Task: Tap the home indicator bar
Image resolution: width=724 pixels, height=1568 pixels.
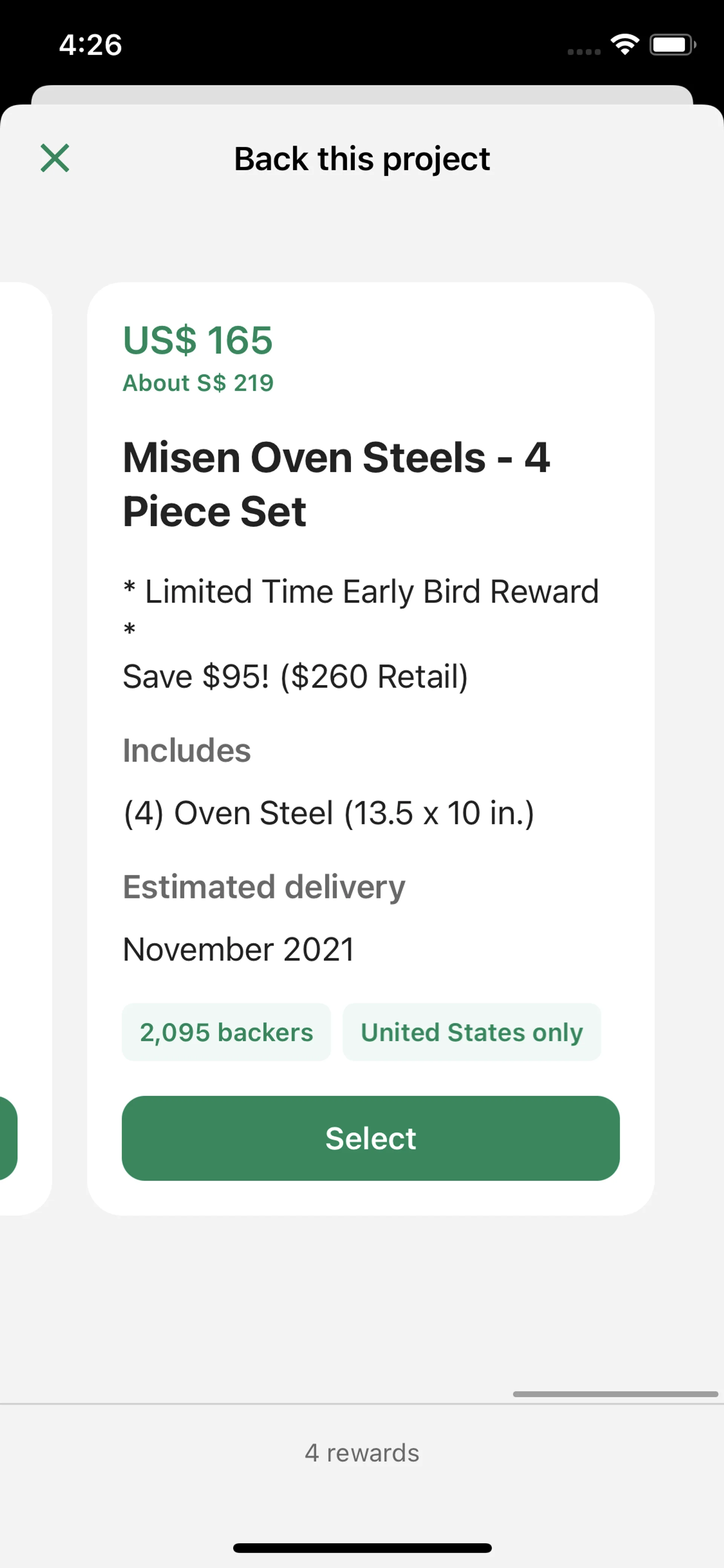Action: click(362, 1548)
